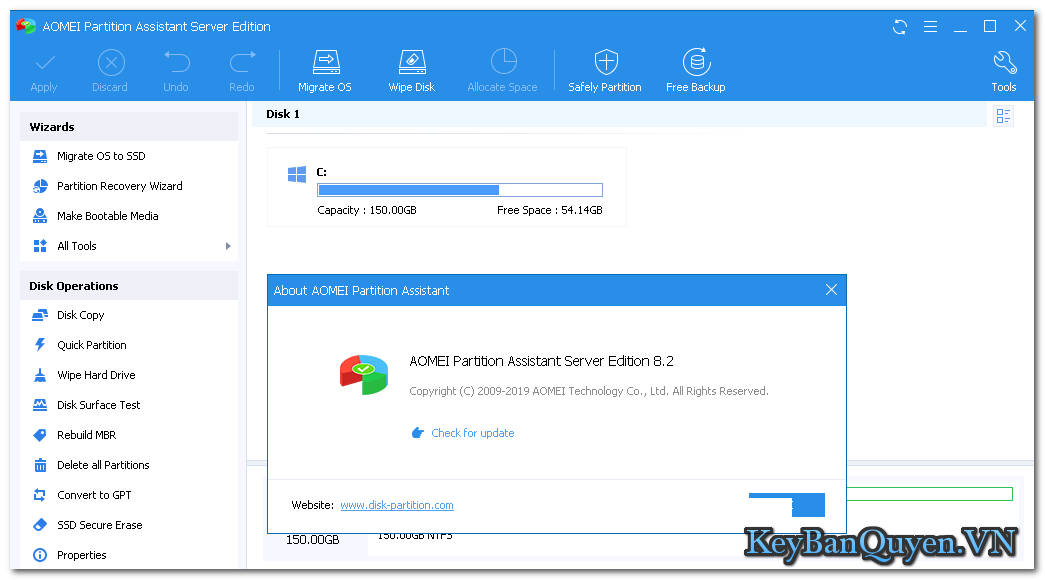Select the 150.00GB disk block at bottom
1045x580 pixels.
point(313,540)
